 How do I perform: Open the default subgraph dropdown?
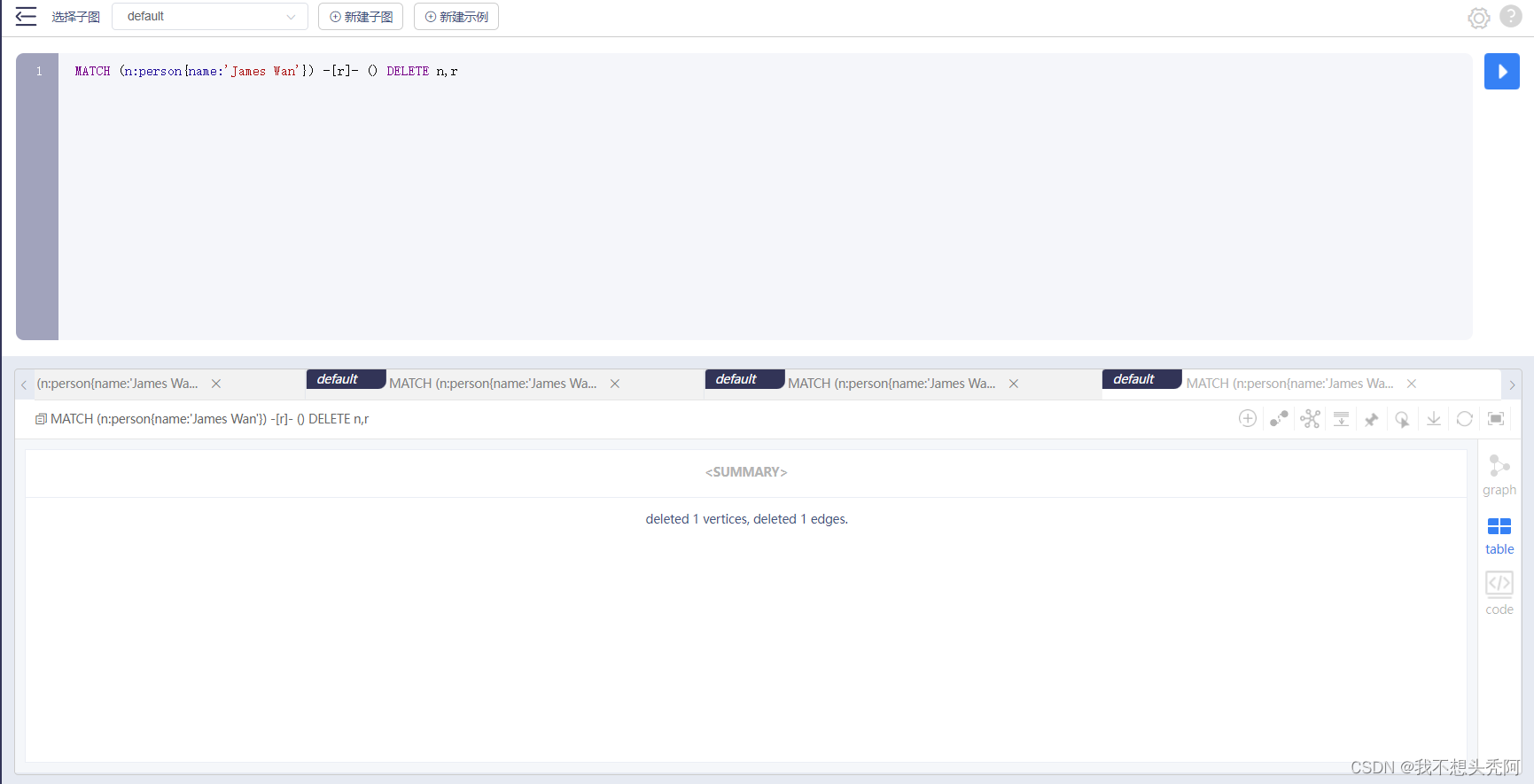[x=210, y=17]
